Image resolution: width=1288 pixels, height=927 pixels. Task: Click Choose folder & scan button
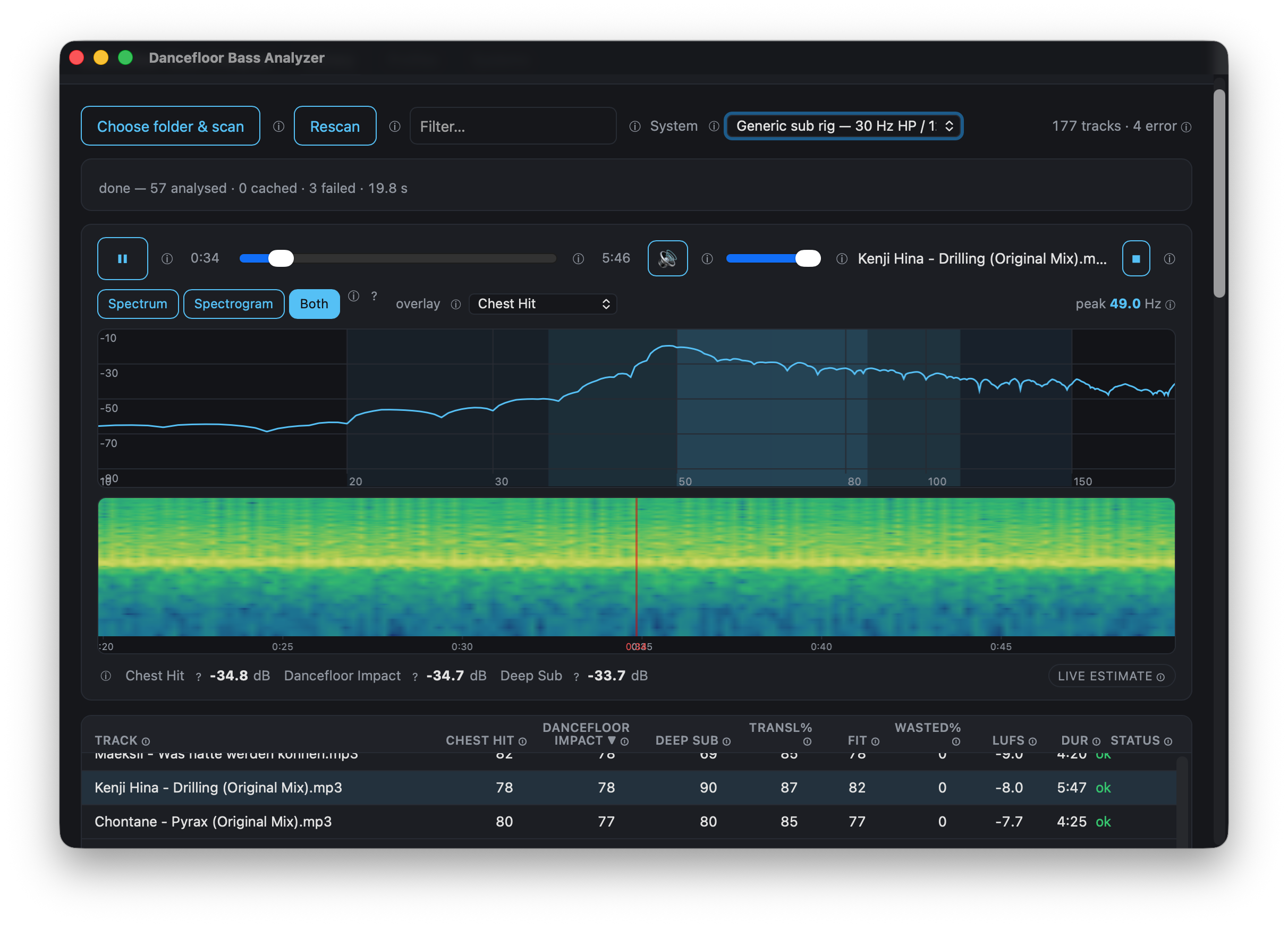coord(171,126)
